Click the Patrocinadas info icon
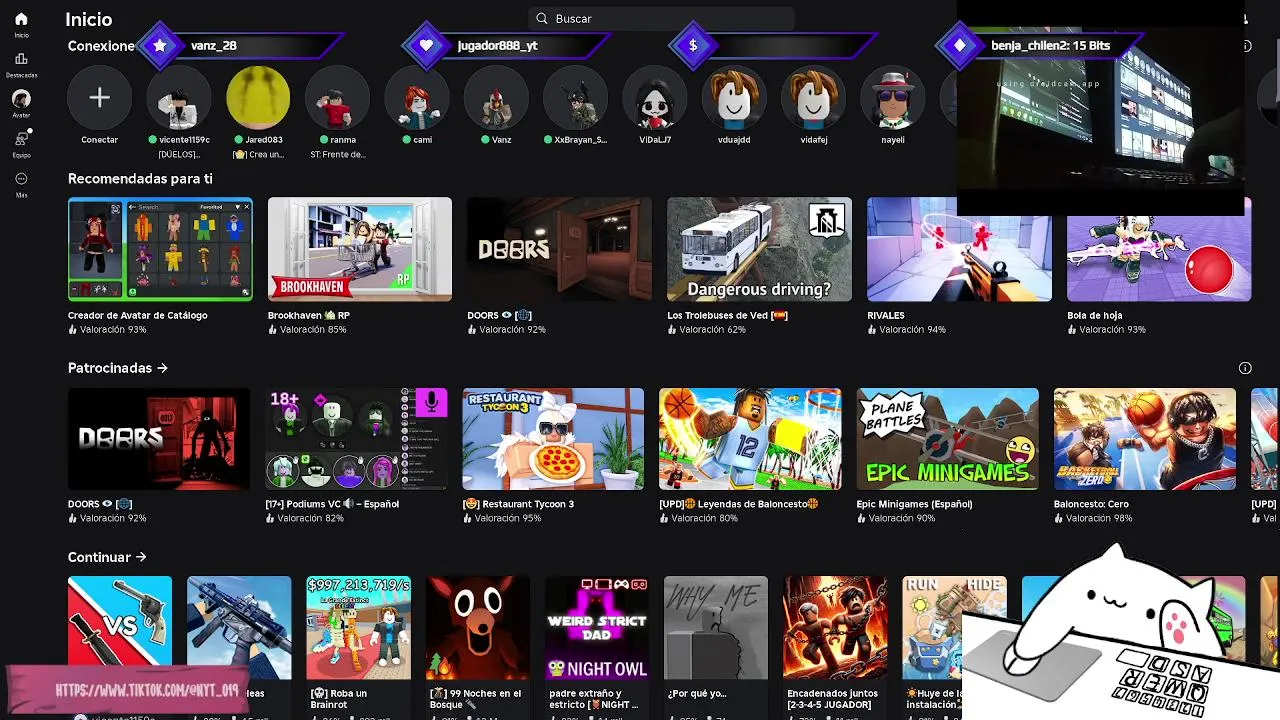Image resolution: width=1280 pixels, height=720 pixels. click(1245, 368)
